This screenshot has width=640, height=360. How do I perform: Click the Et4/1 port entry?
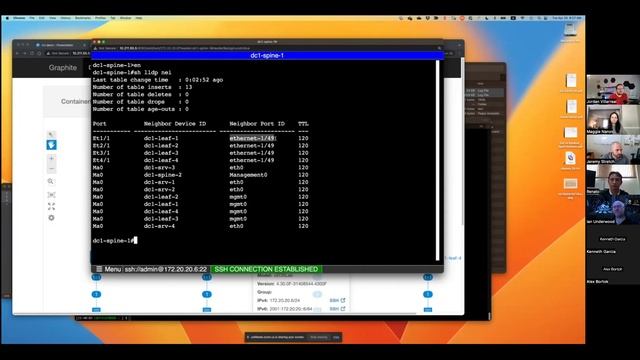(101, 160)
